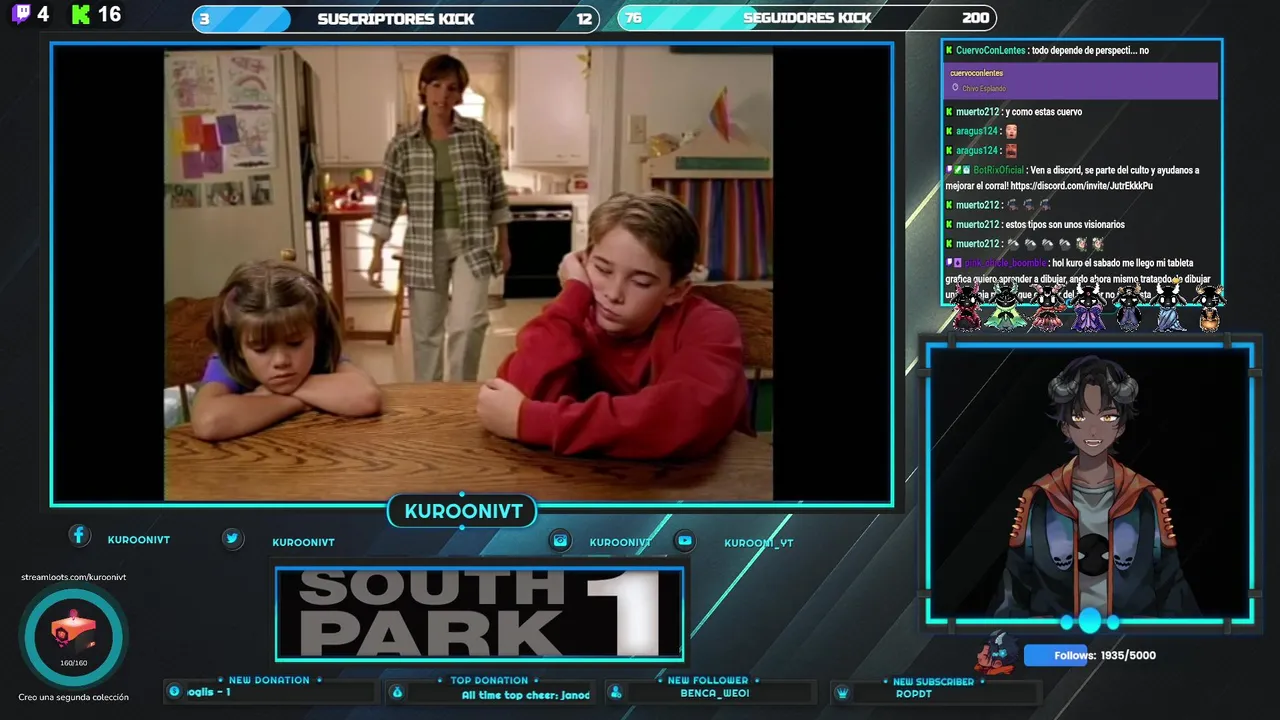Click the BotRixOficial username in chat

pos(998,170)
